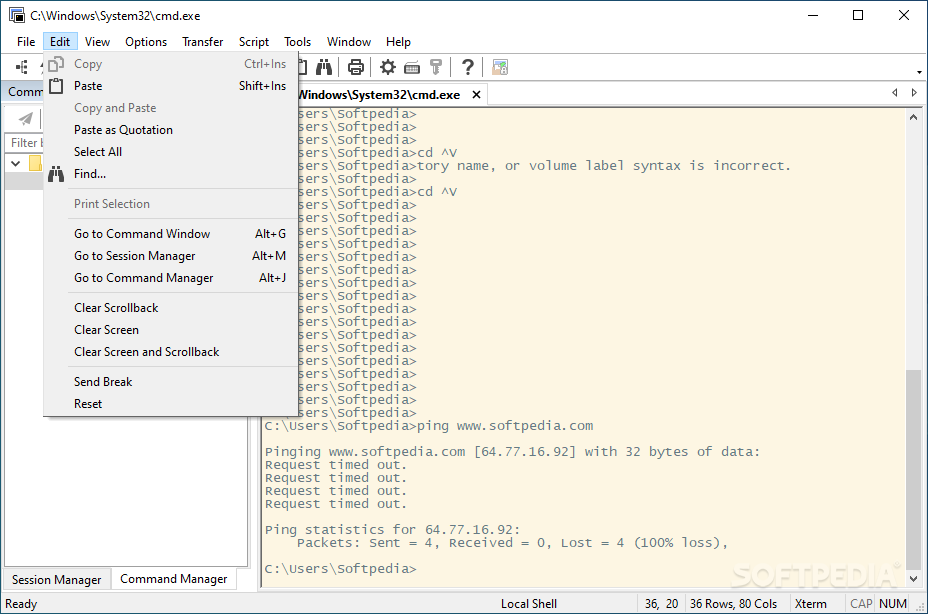Screen dimensions: 928x614
Task: Choose Clear Scrollback
Action: 170,307
